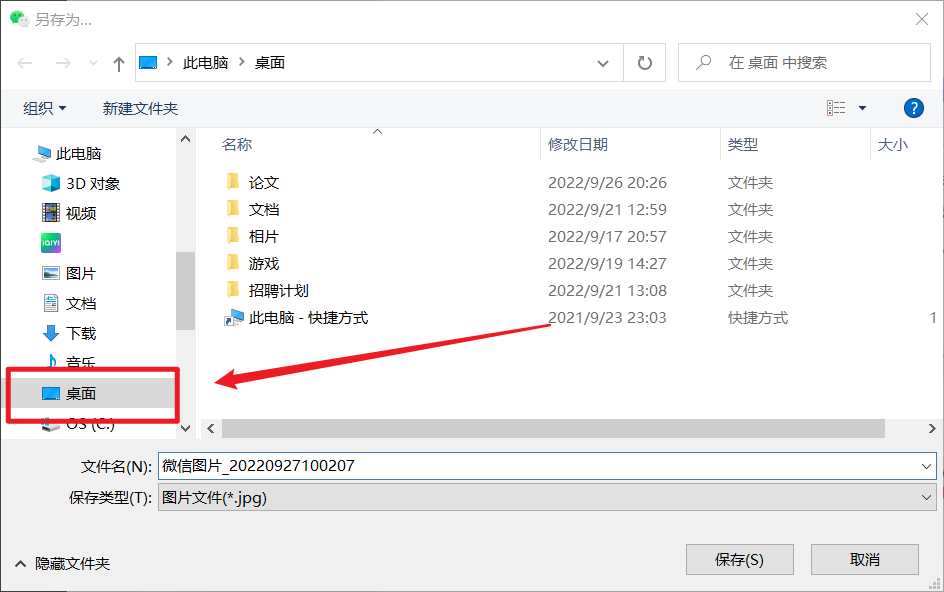Click the Forward navigation arrow

[63, 63]
